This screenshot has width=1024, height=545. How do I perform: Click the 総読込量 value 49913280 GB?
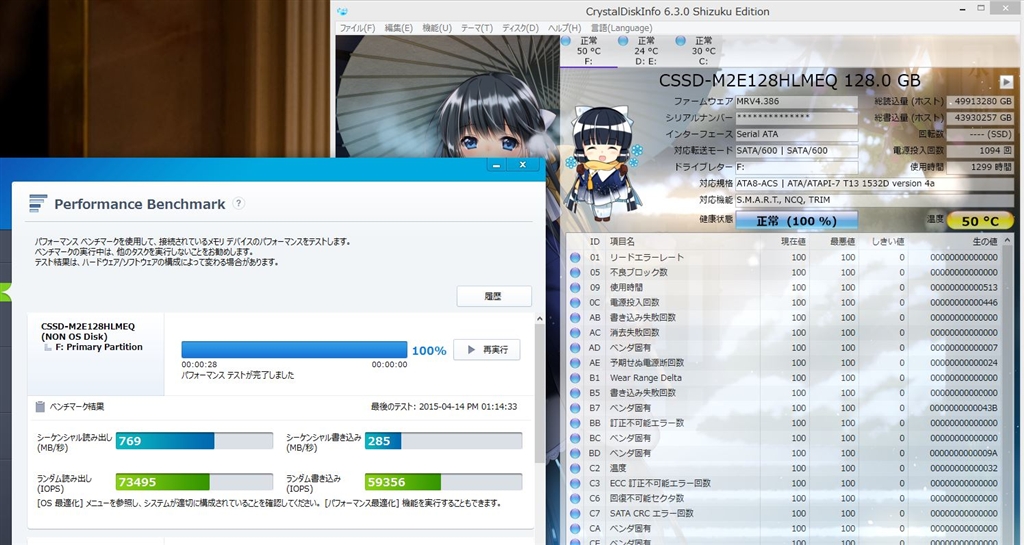tap(980, 102)
